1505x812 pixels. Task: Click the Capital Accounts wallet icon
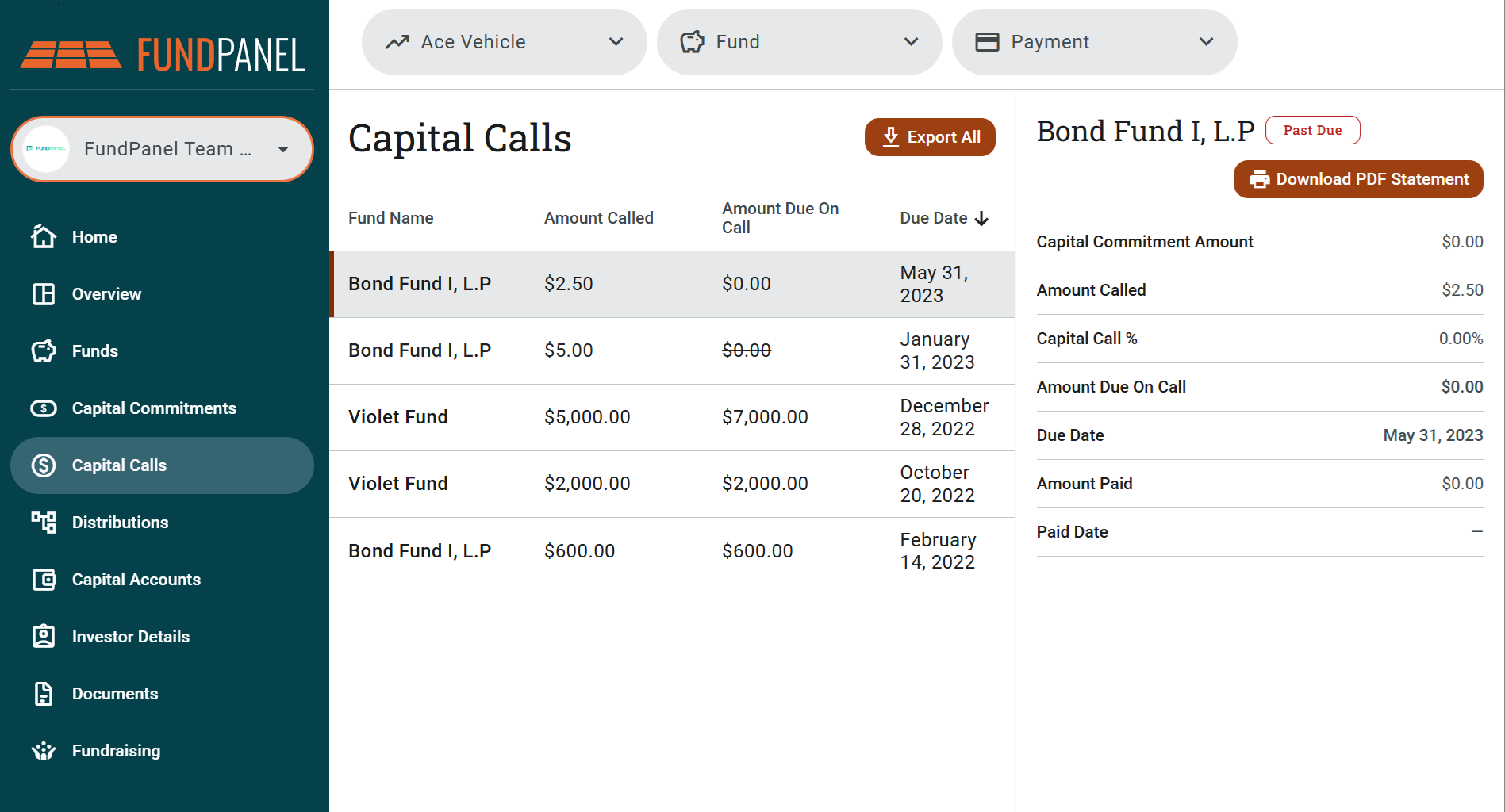(44, 580)
